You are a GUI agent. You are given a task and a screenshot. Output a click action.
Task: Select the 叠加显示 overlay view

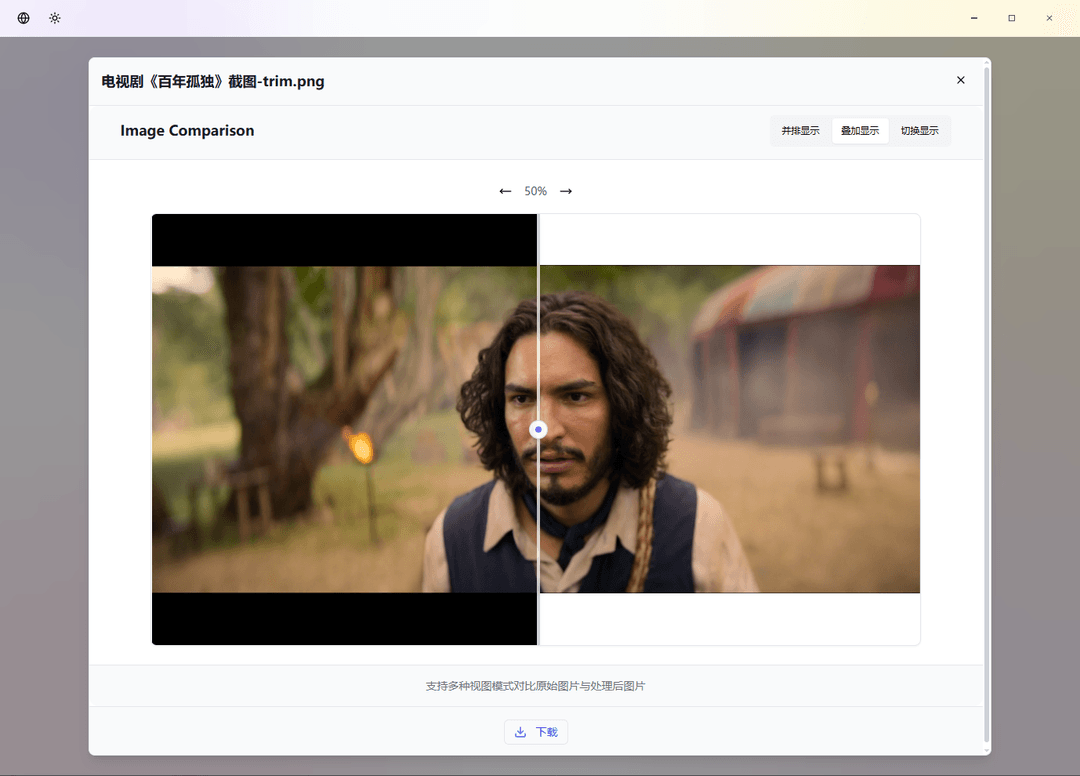pyautogui.click(x=860, y=131)
